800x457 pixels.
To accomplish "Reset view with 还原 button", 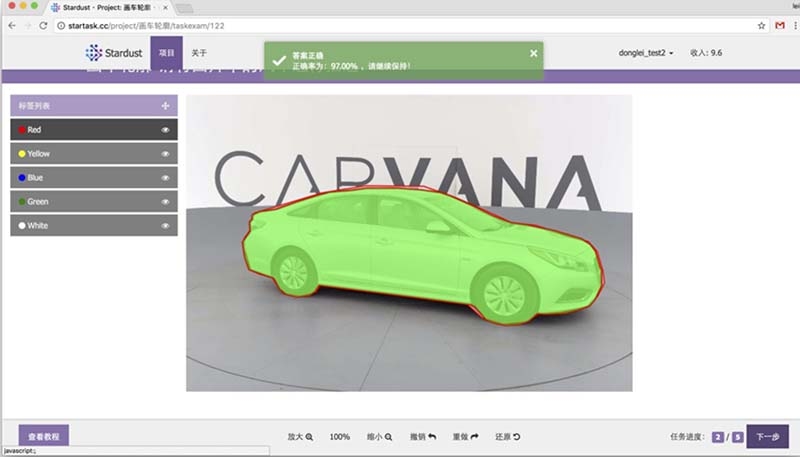I will 508,437.
